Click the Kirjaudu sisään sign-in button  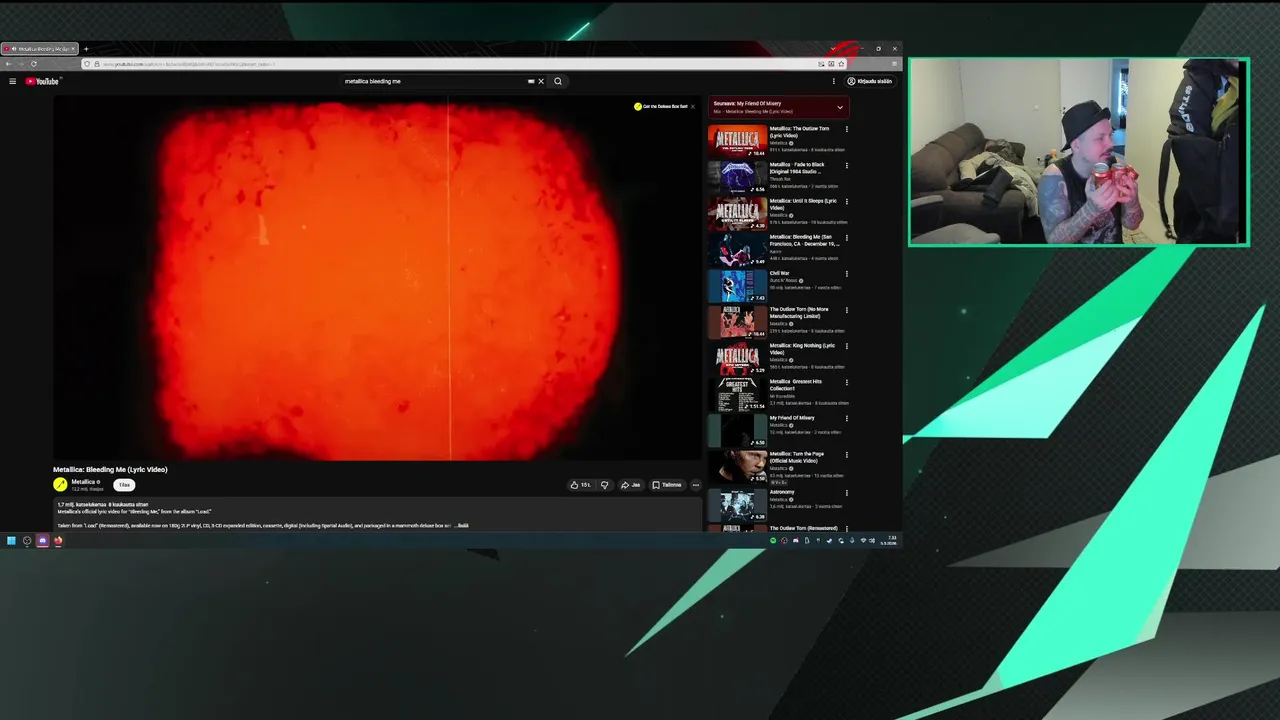point(870,81)
